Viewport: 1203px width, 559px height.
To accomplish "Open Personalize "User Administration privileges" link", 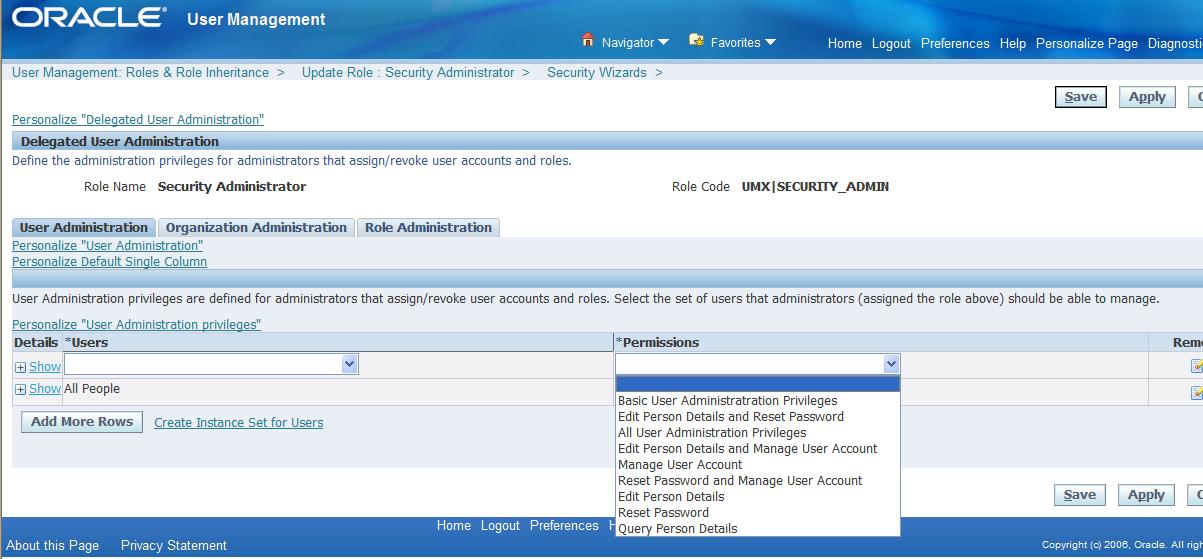I will point(136,324).
